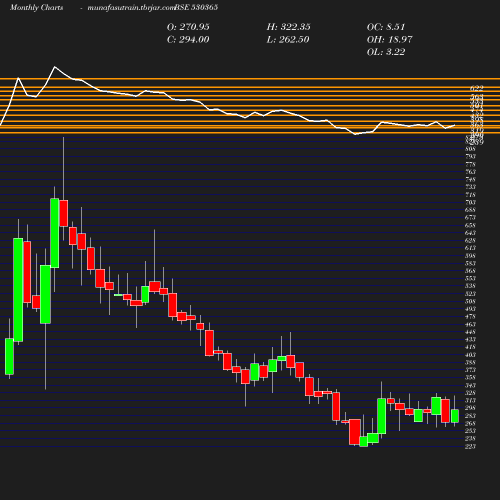Click the price axis label '763'

tap(470, 172)
